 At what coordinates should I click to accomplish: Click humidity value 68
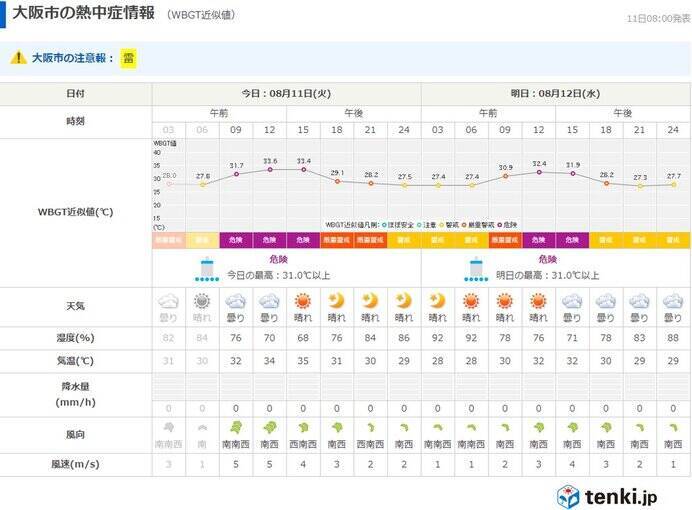[x=303, y=338]
